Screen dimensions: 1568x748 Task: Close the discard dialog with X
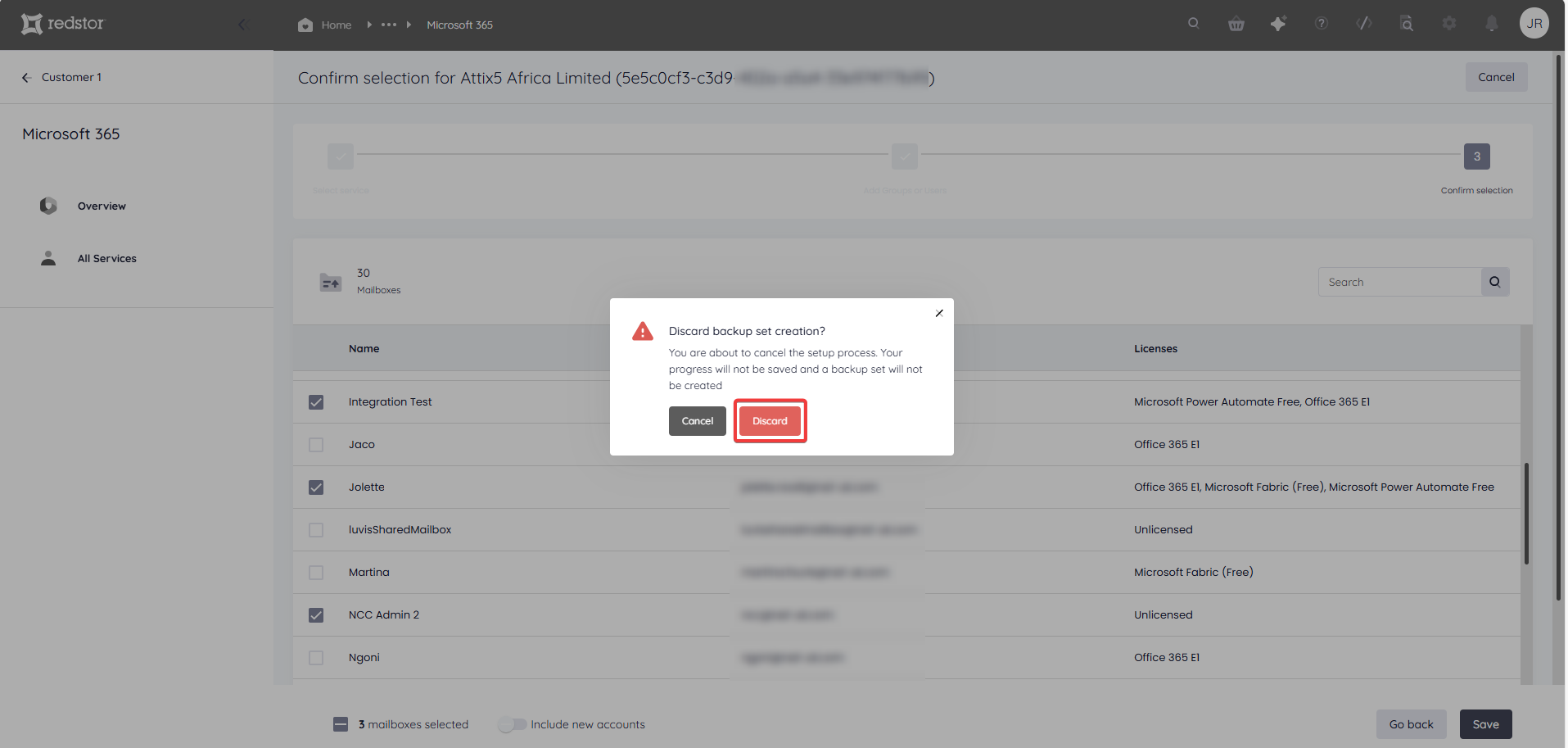coord(939,313)
